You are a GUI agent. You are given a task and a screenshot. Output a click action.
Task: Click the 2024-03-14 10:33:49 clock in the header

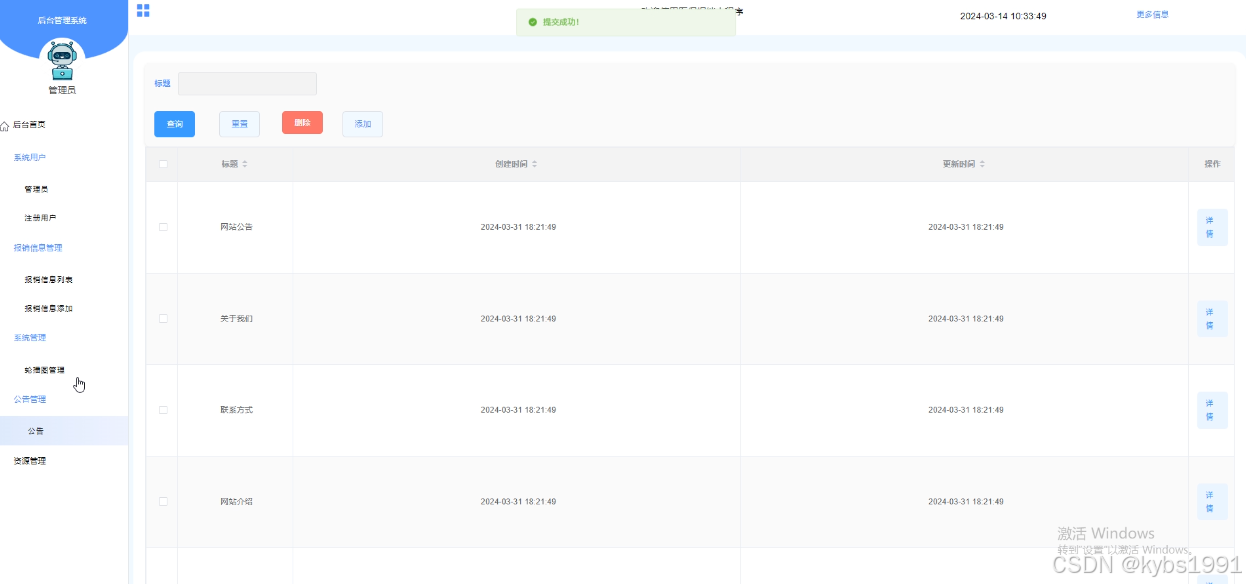pos(1003,16)
